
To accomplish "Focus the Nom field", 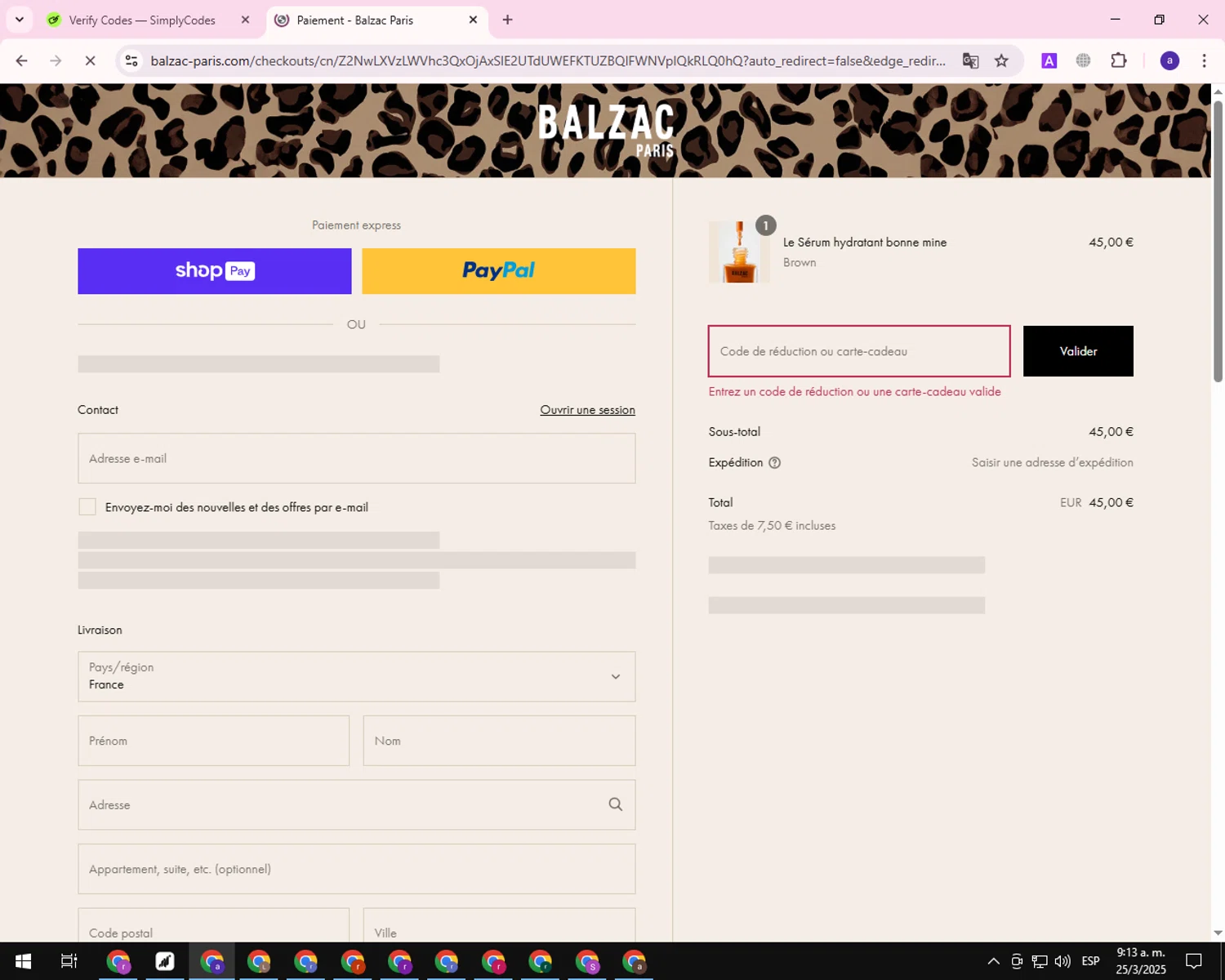I will pos(499,741).
